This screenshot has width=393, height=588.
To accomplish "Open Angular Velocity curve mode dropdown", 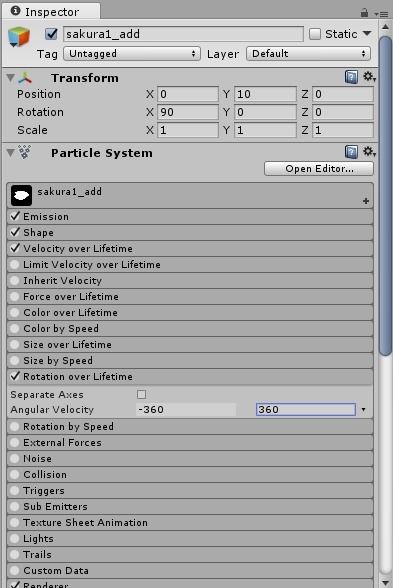I will [363, 410].
